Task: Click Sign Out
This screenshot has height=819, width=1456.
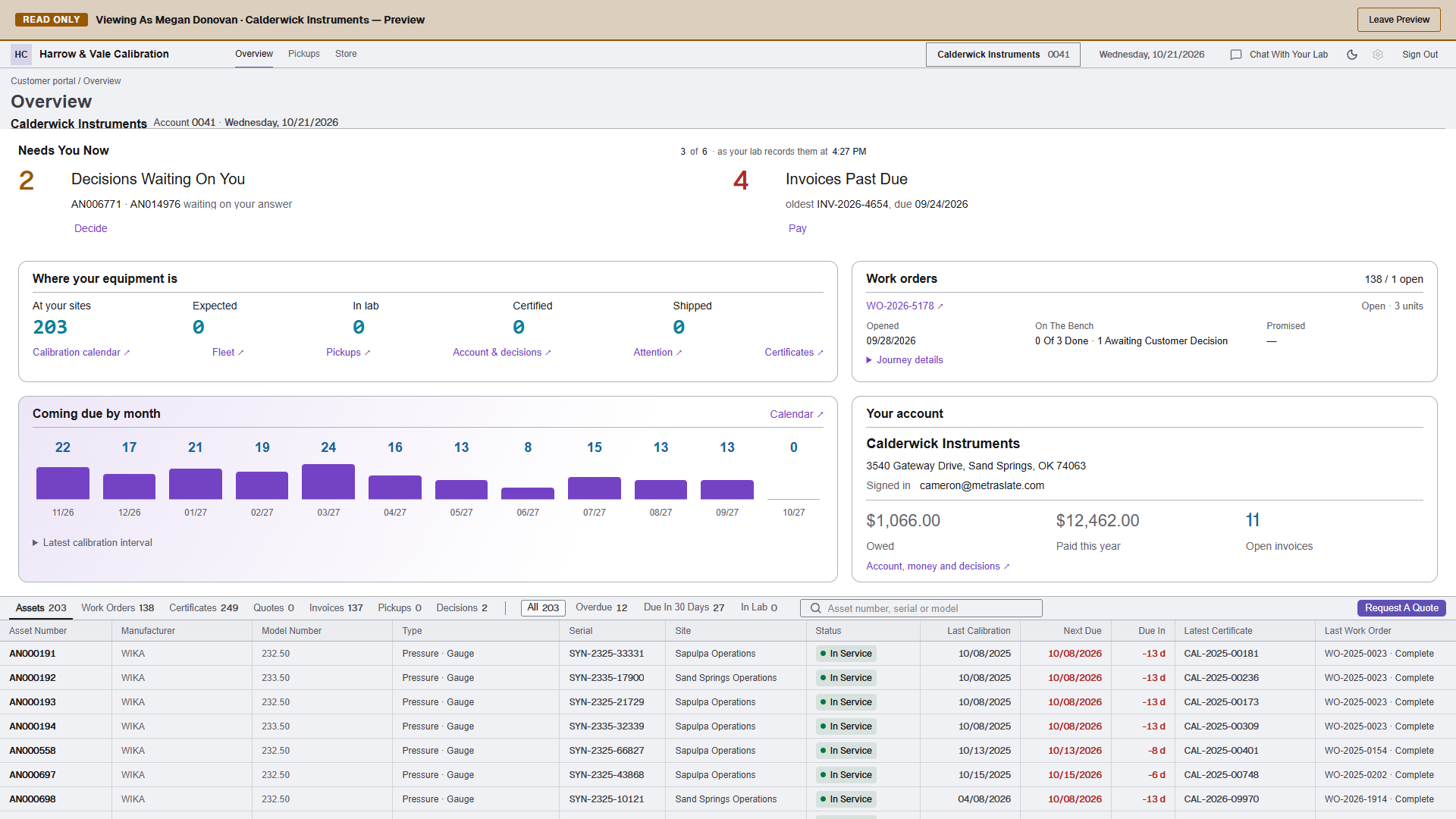Action: 1420,55
